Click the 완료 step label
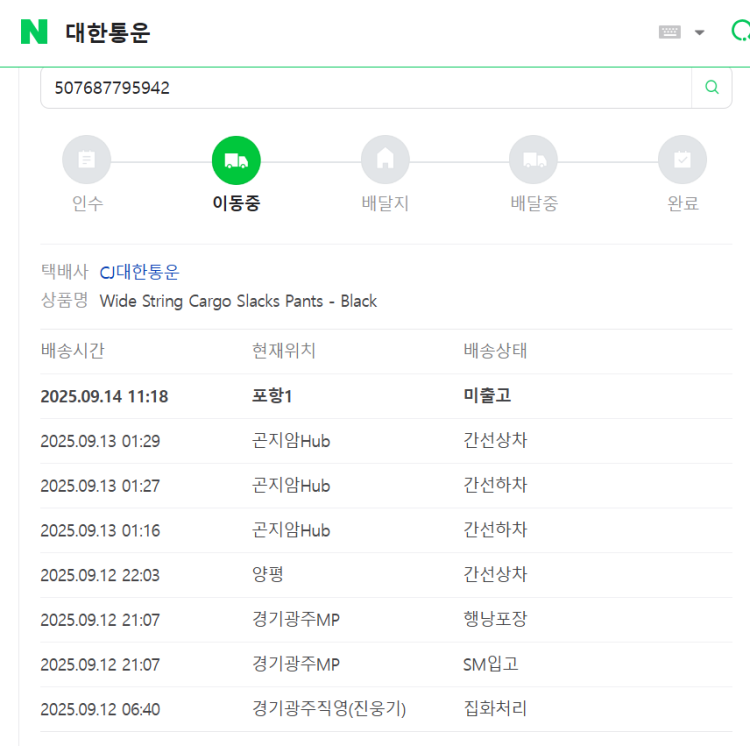This screenshot has width=750, height=746. 683,203
